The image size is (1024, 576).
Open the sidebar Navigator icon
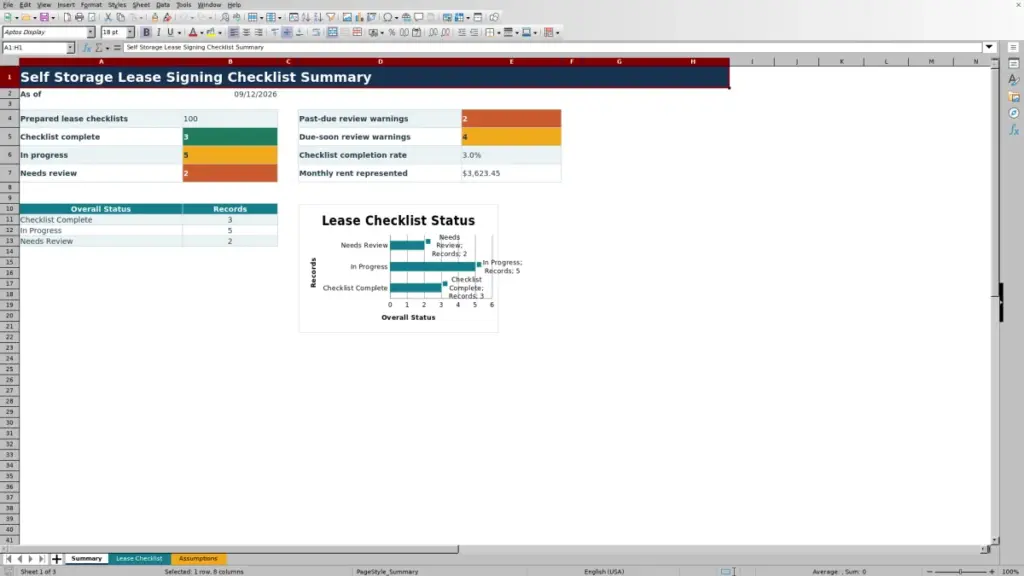1014,114
